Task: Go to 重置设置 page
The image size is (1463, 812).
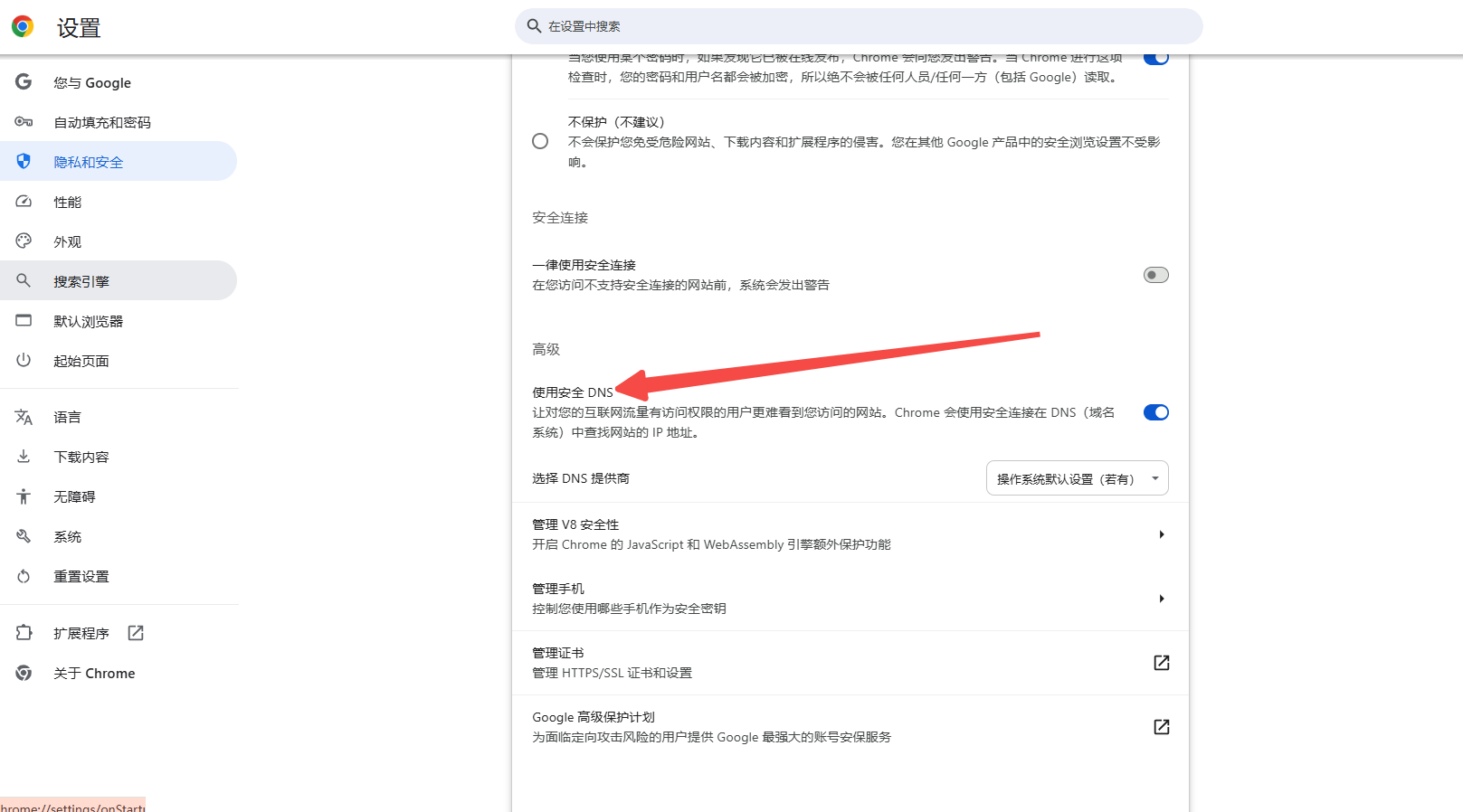Action: click(x=119, y=576)
